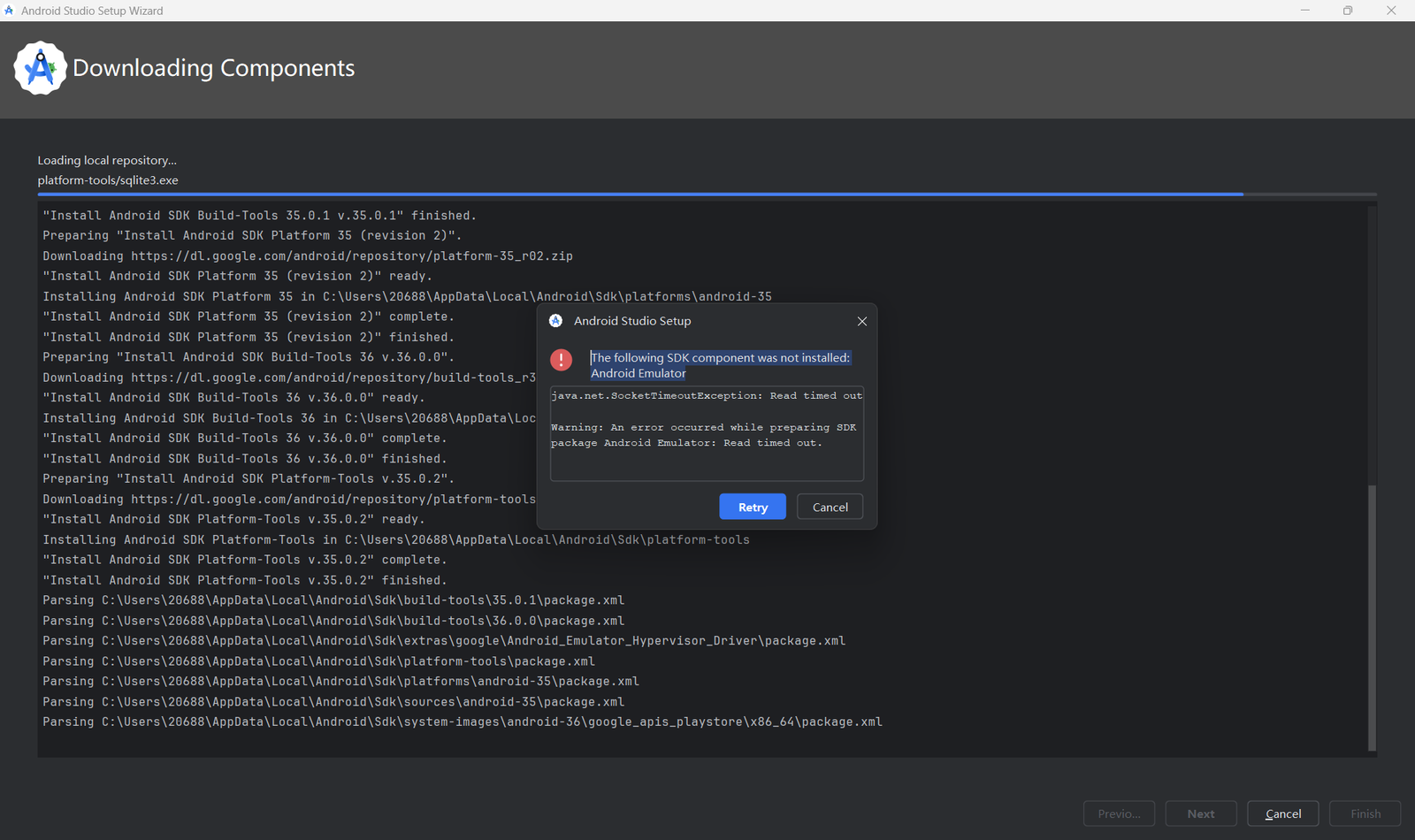Click 'Warning: An error occurred while preparing SDK' text
Image resolution: width=1415 pixels, height=840 pixels.
704,428
